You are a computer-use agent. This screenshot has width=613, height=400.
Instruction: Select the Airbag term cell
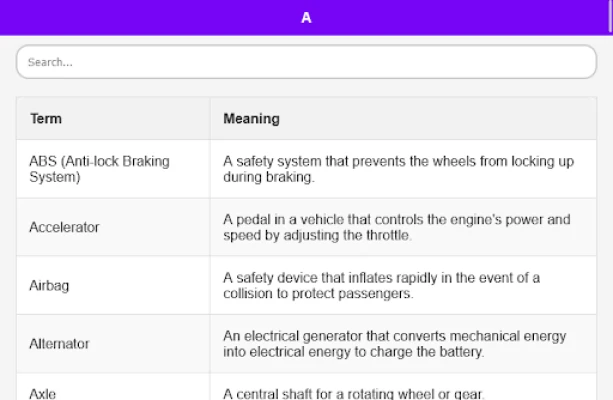[x=49, y=285]
